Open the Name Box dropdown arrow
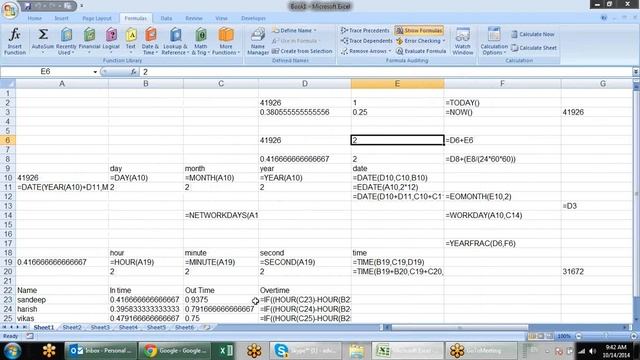 95,72
